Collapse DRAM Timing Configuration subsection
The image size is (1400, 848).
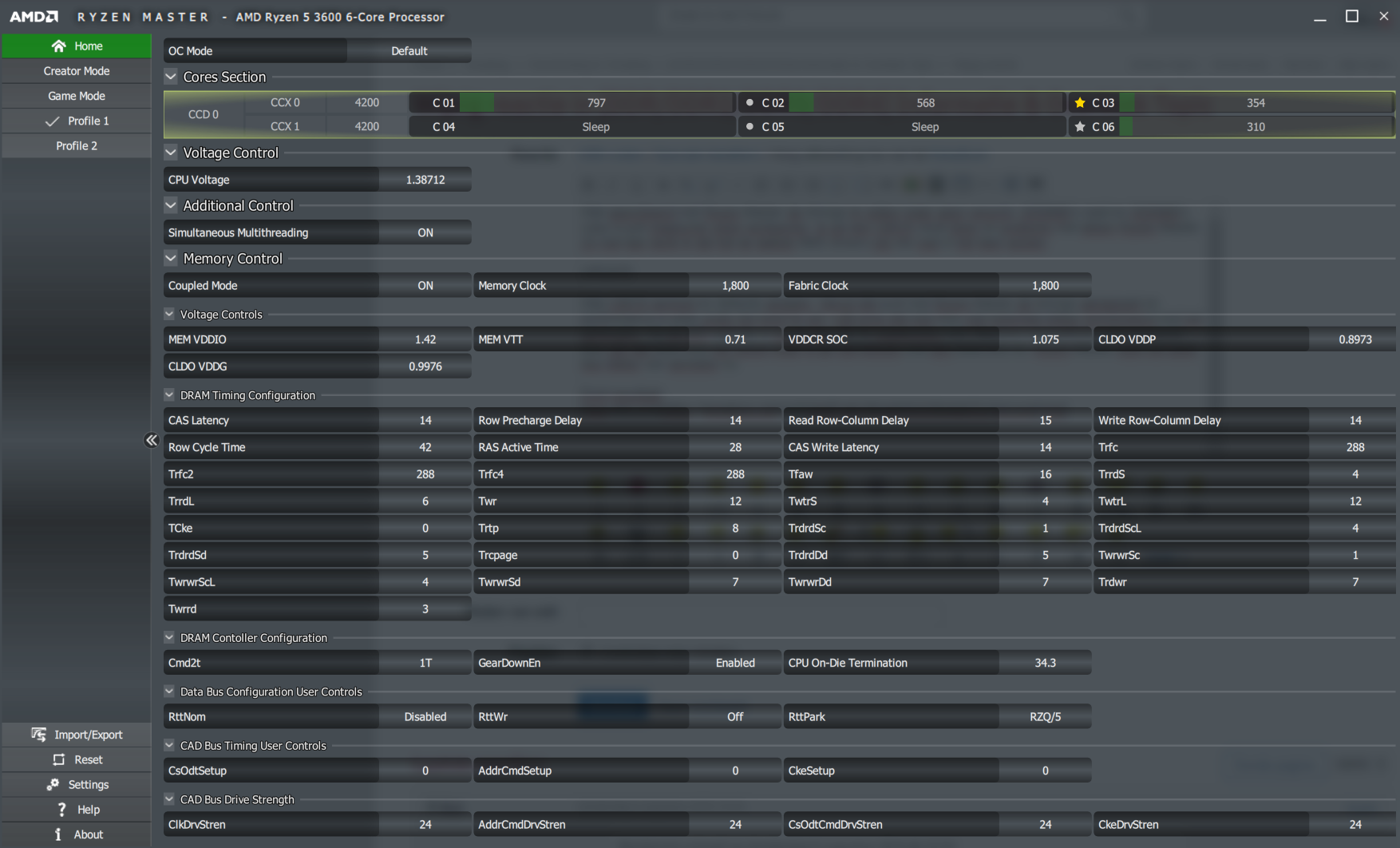pyautogui.click(x=169, y=394)
